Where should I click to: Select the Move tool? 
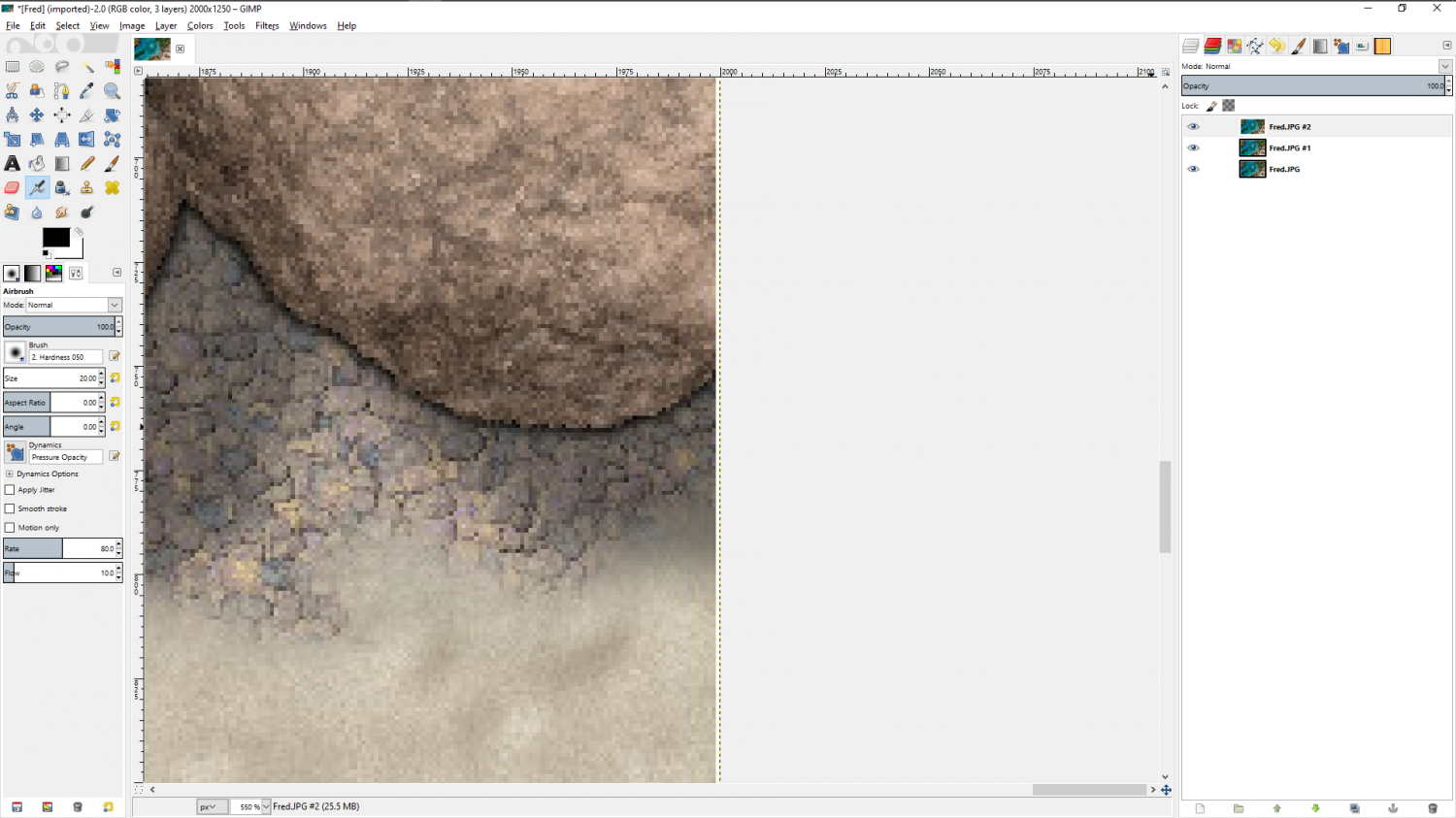(37, 115)
